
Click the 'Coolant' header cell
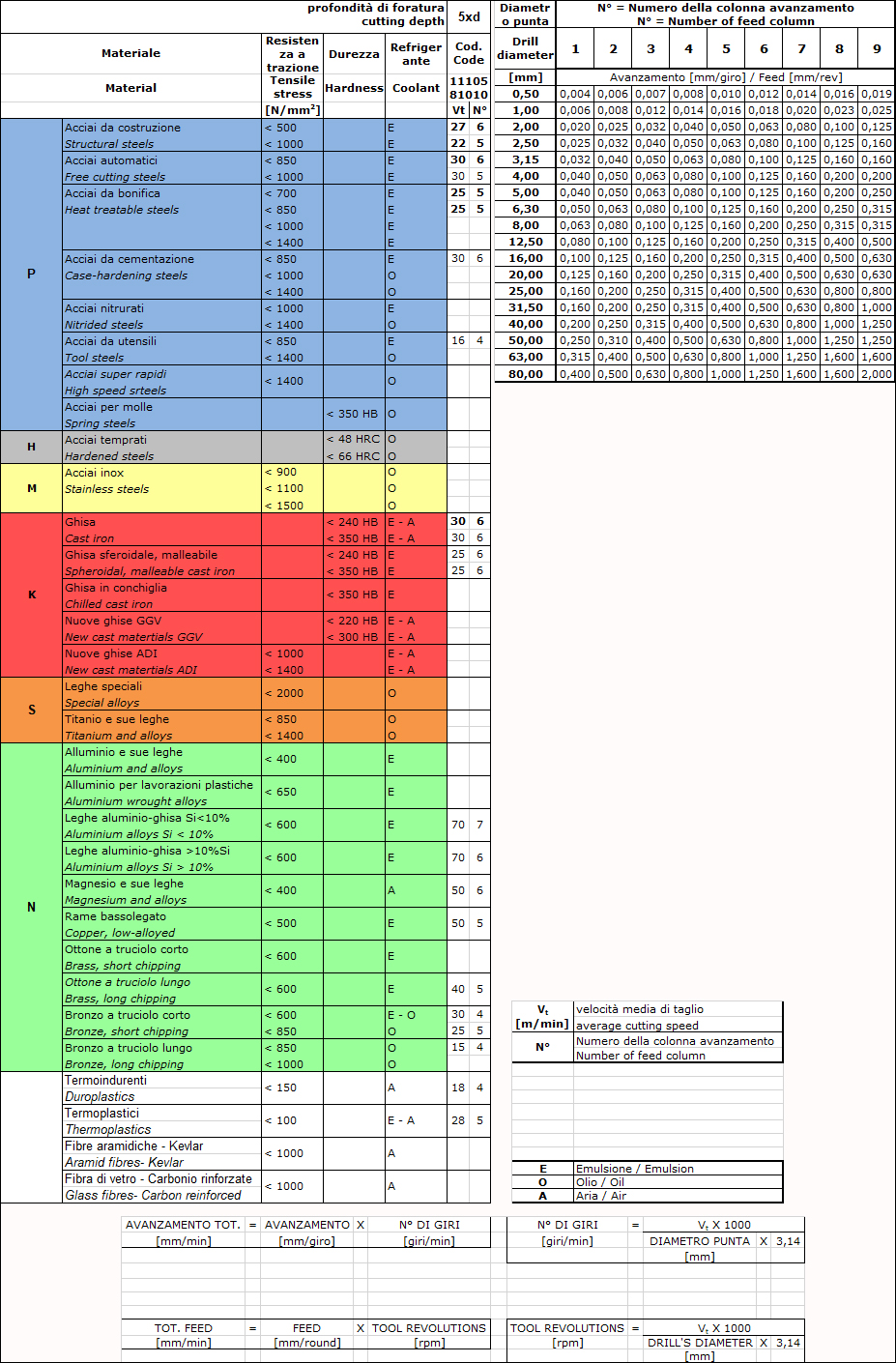(x=416, y=88)
